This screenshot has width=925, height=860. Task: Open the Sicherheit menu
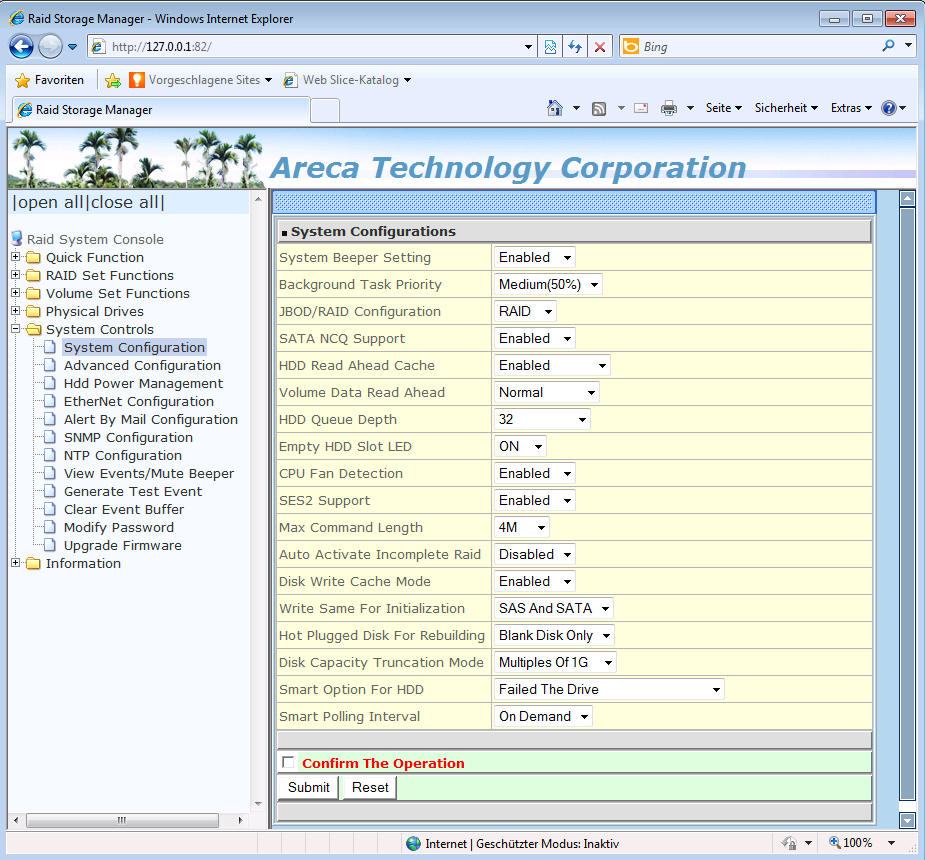(x=786, y=108)
